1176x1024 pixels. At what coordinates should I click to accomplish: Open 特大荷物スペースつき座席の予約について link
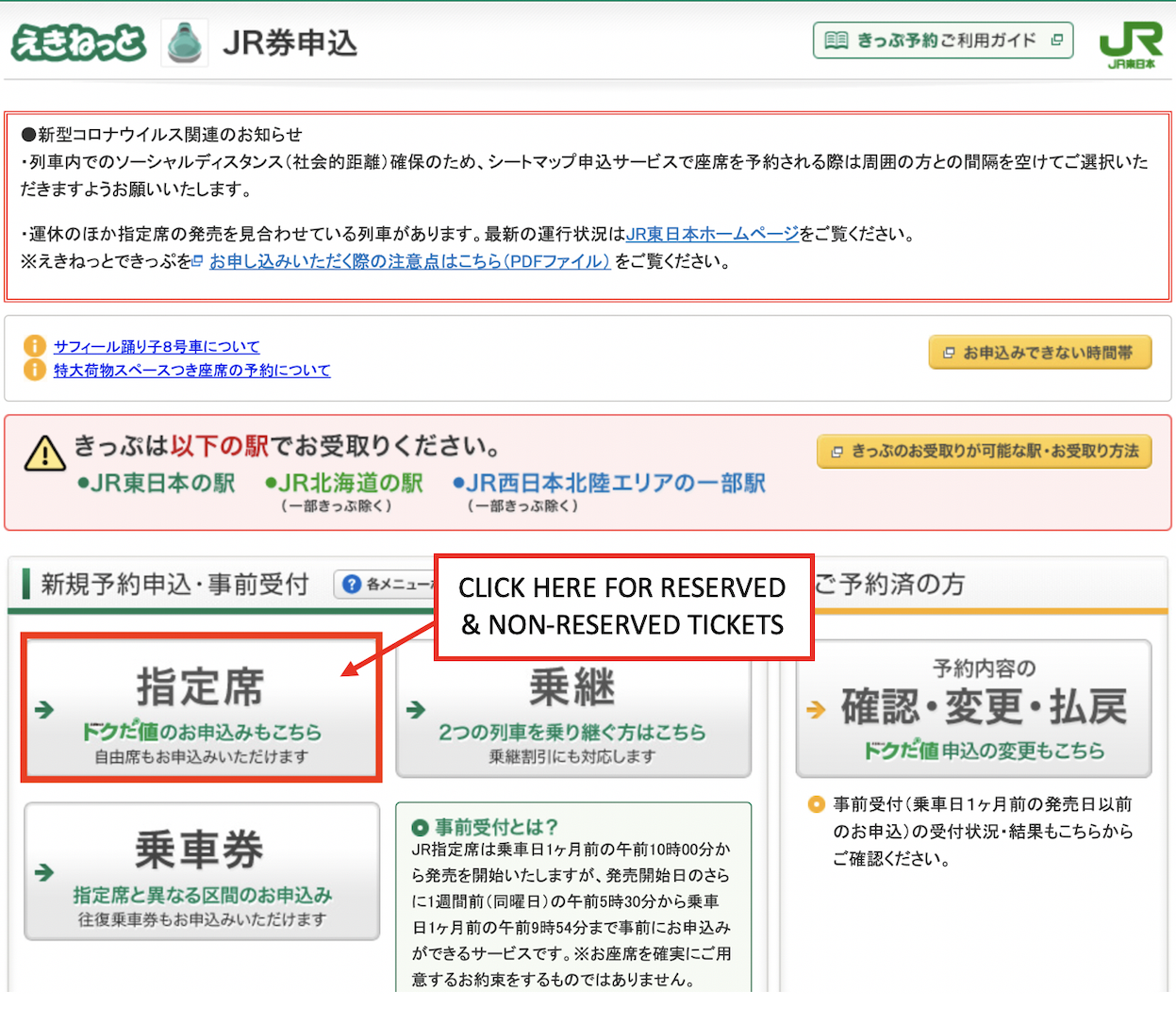pyautogui.click(x=191, y=370)
